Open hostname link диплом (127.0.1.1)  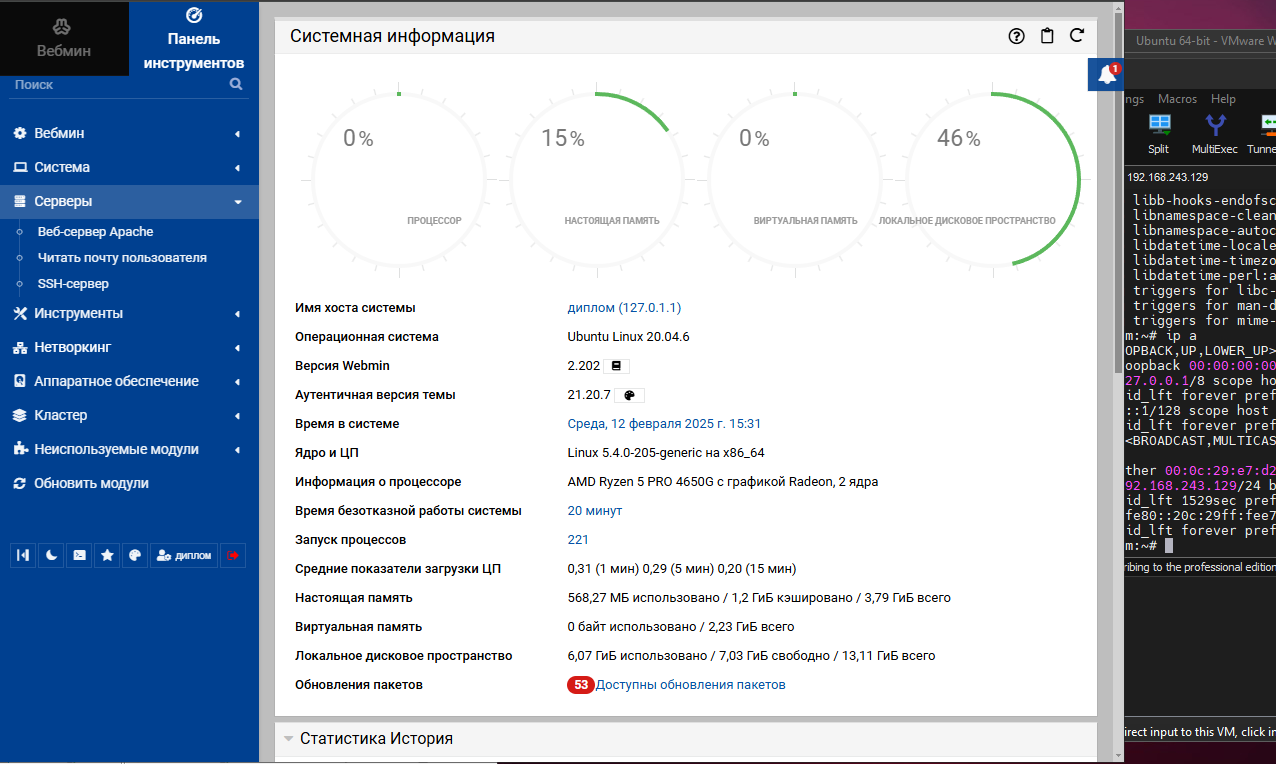624,308
